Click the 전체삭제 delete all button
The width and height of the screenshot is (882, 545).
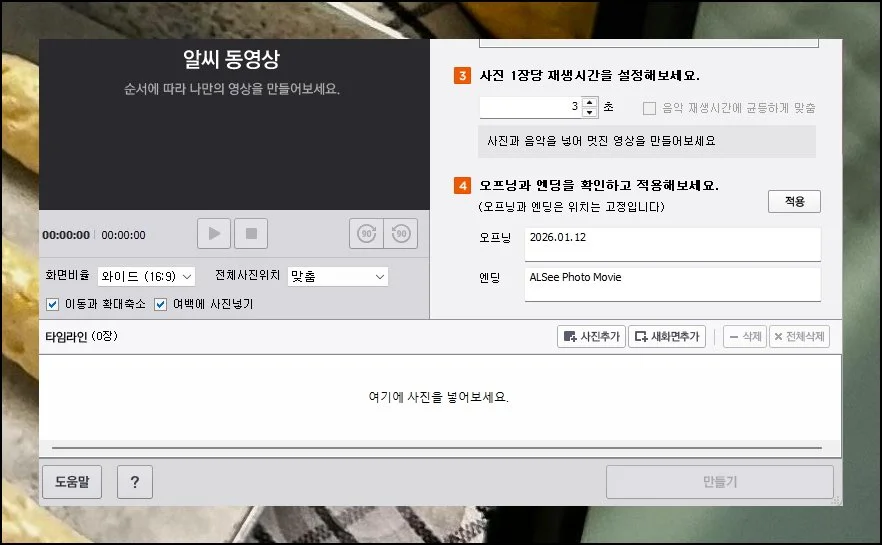click(x=799, y=337)
